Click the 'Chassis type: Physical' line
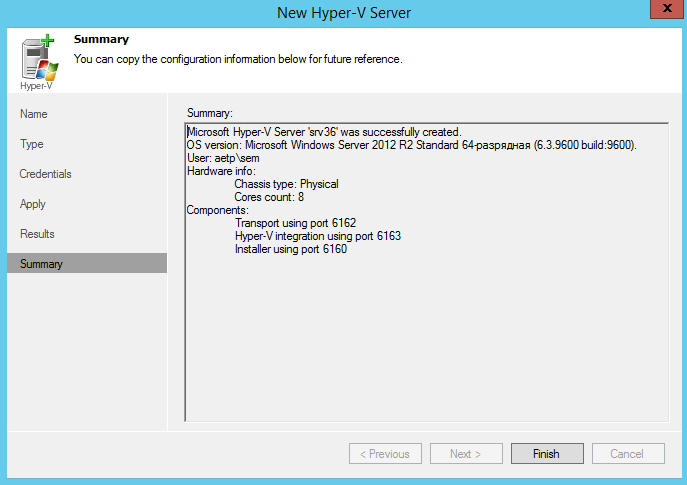Image resolution: width=687 pixels, height=485 pixels. [x=286, y=184]
